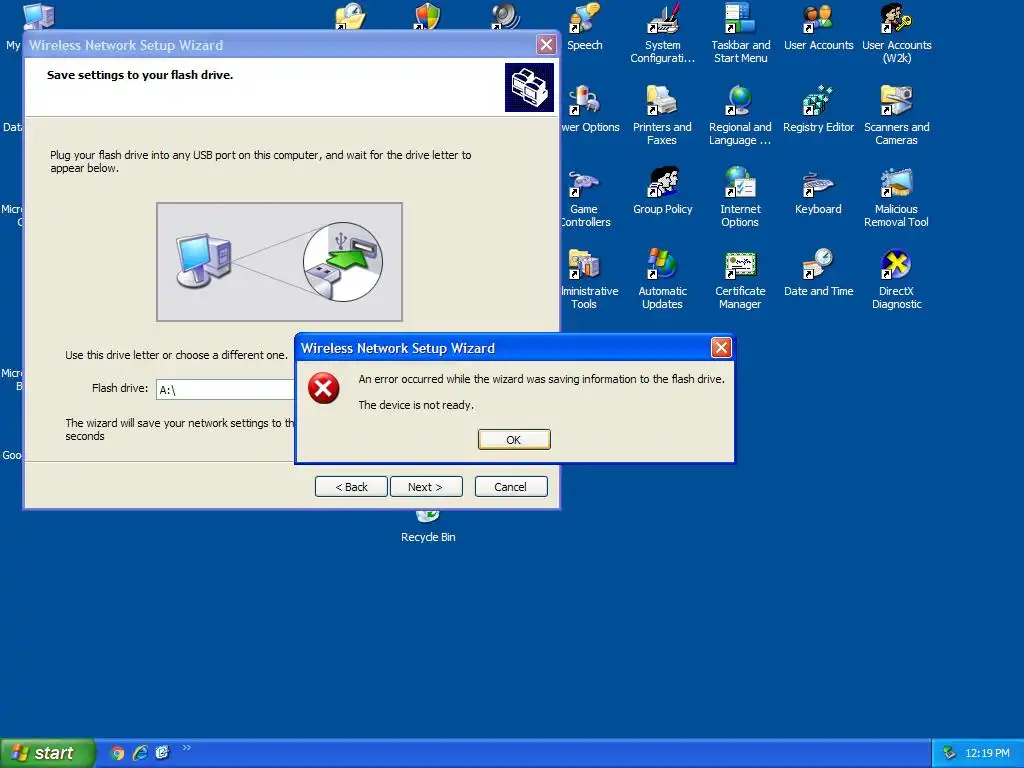Click the Flash drive letter field
1024x768 pixels.
(225, 390)
